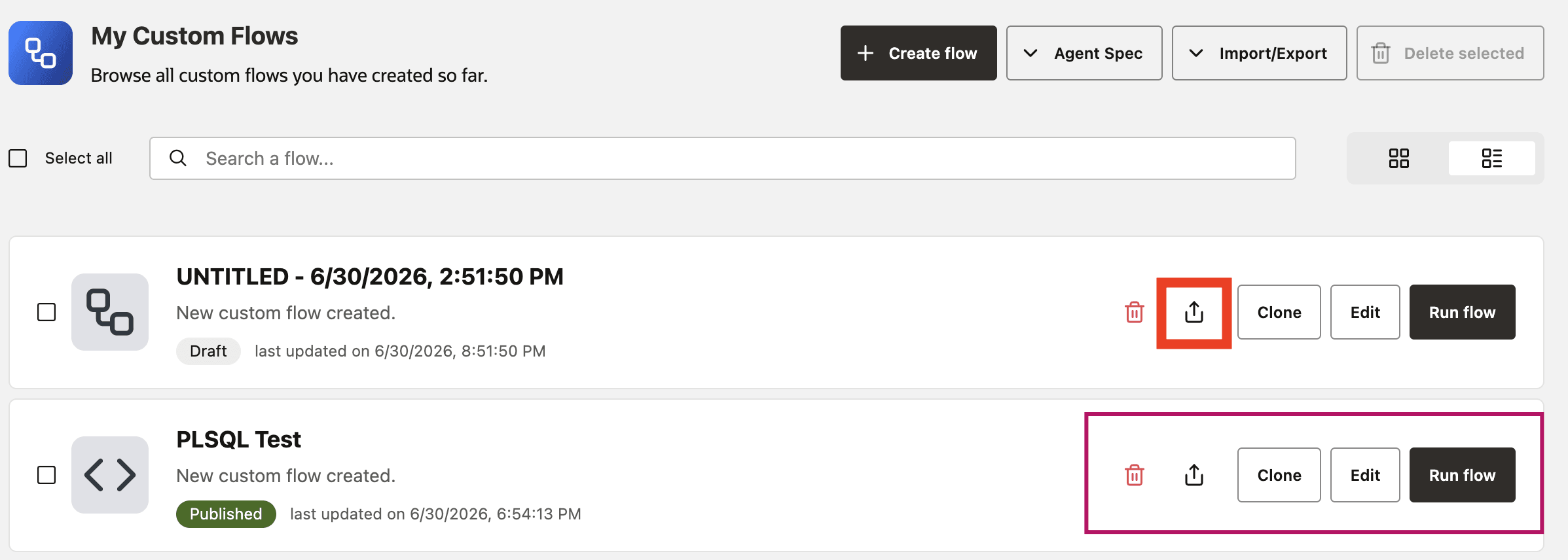This screenshot has width=1568, height=560.
Task: Switch to grid view layout
Action: click(x=1398, y=158)
